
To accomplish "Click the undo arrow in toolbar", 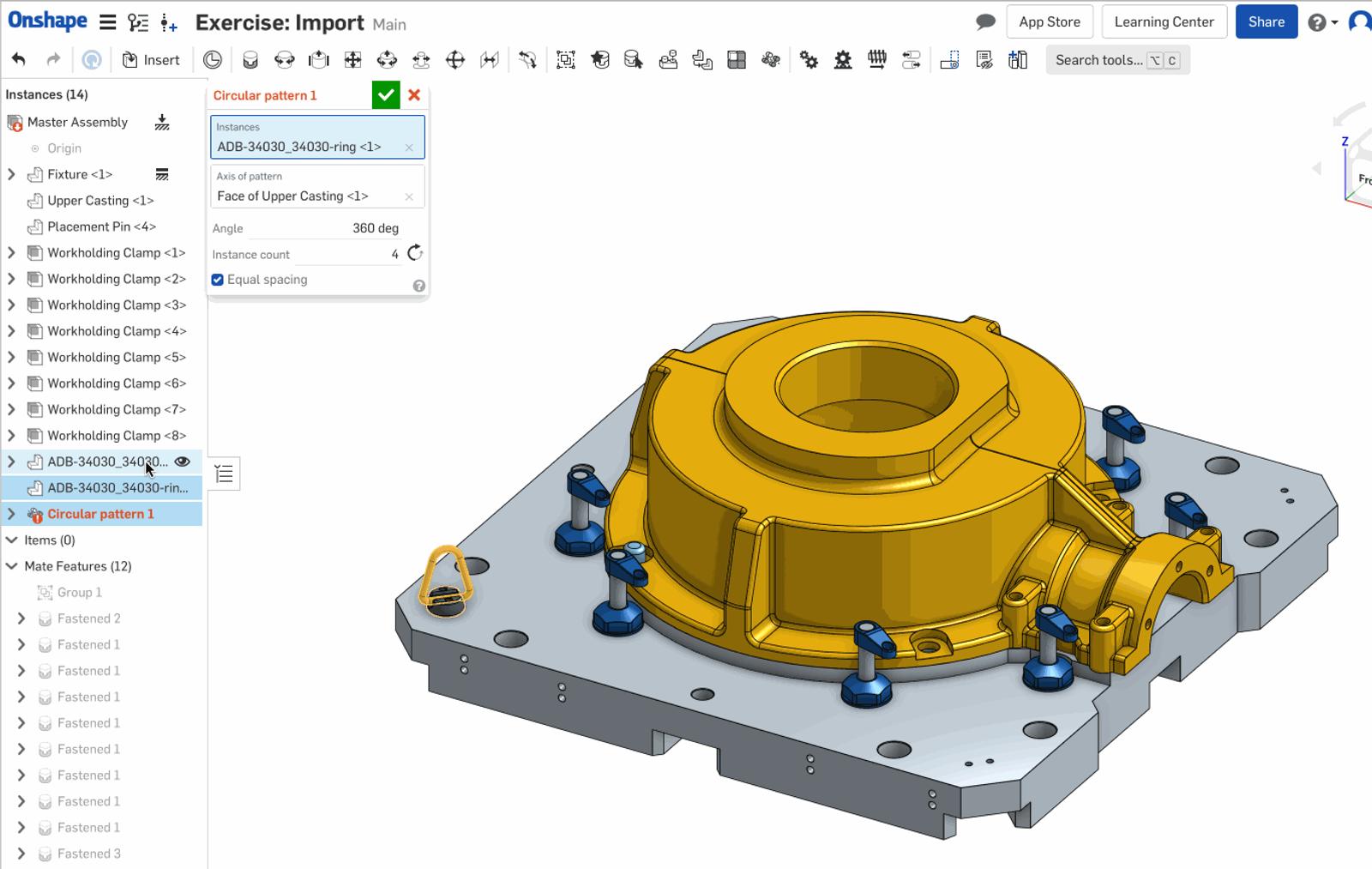I will point(19,59).
